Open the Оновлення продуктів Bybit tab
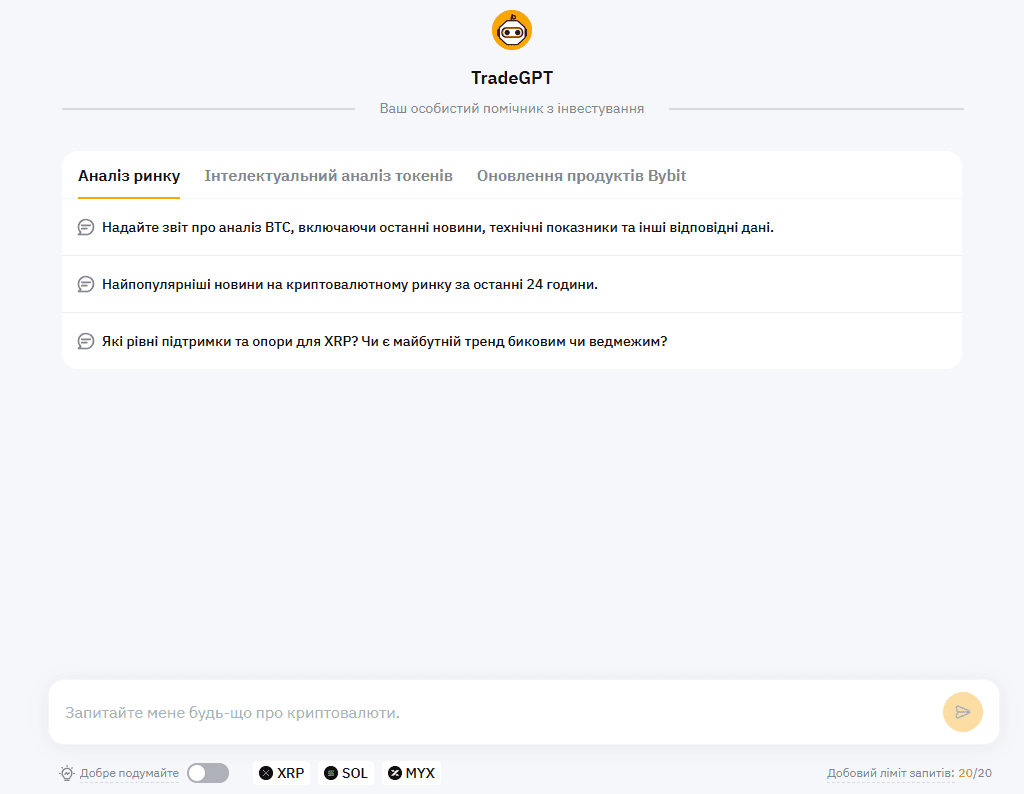The image size is (1024, 794). coord(581,176)
